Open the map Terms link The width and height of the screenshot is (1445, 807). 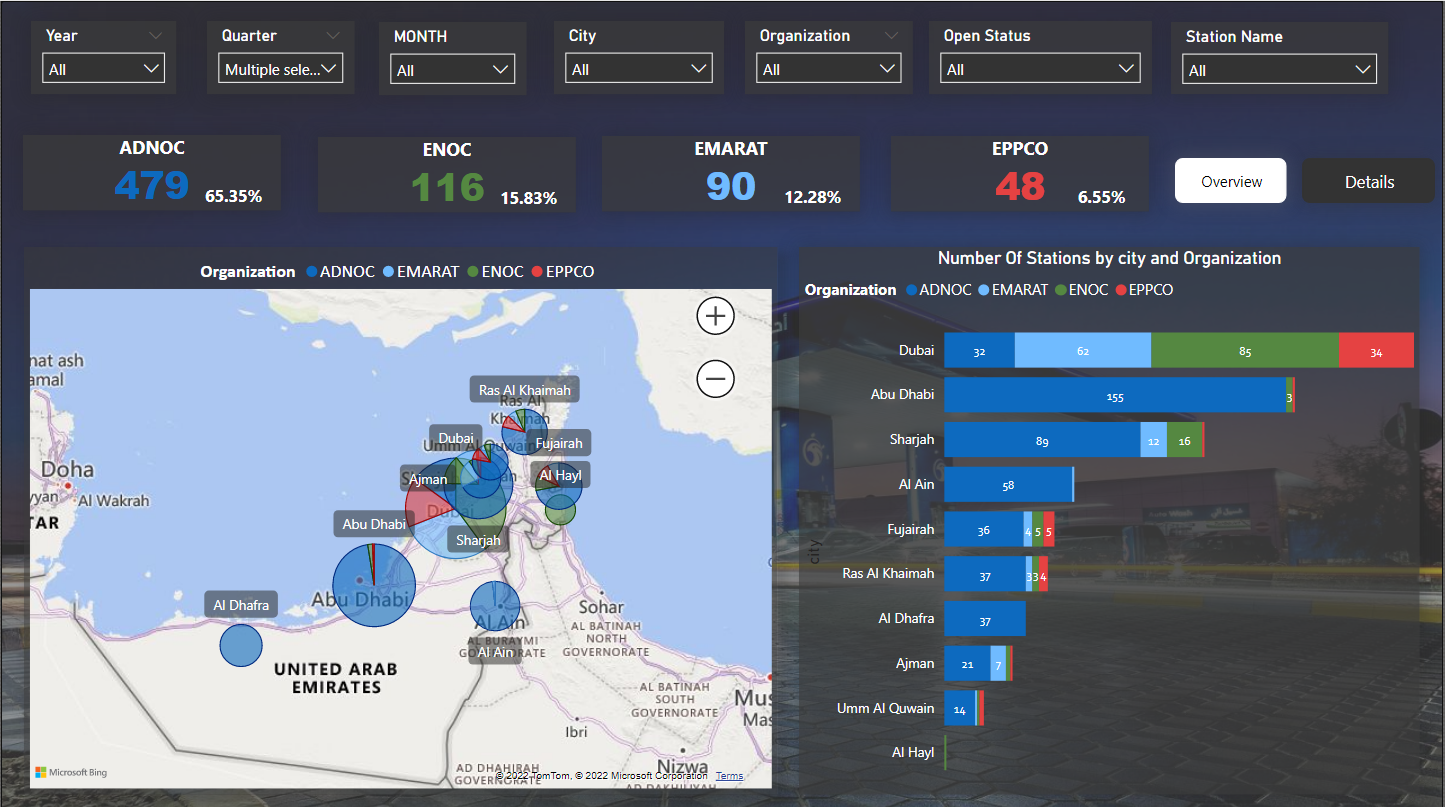(x=729, y=776)
